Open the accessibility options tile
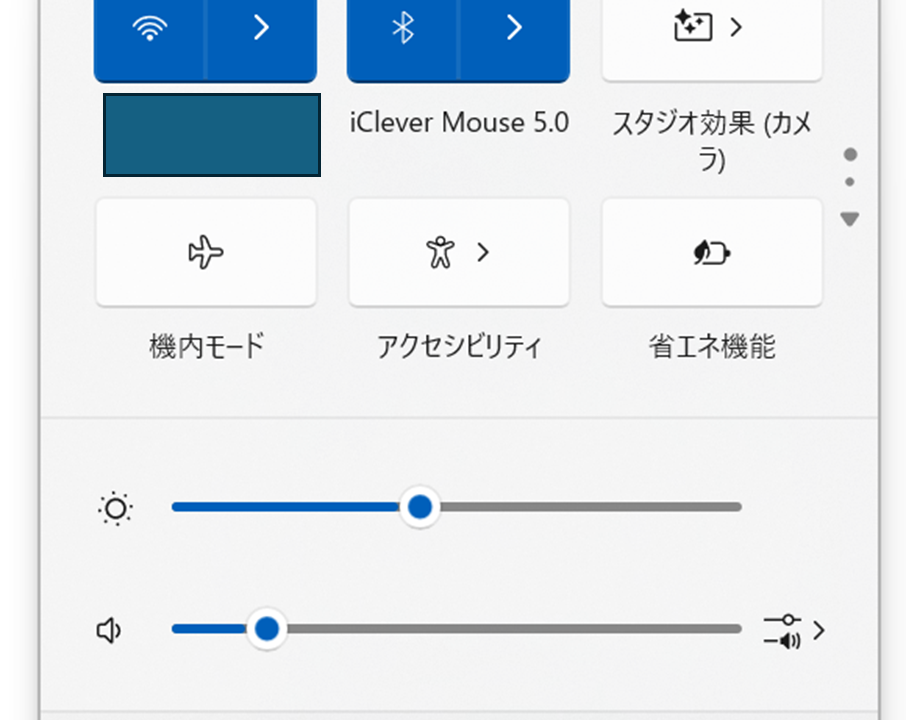The height and width of the screenshot is (720, 906). pos(458,253)
